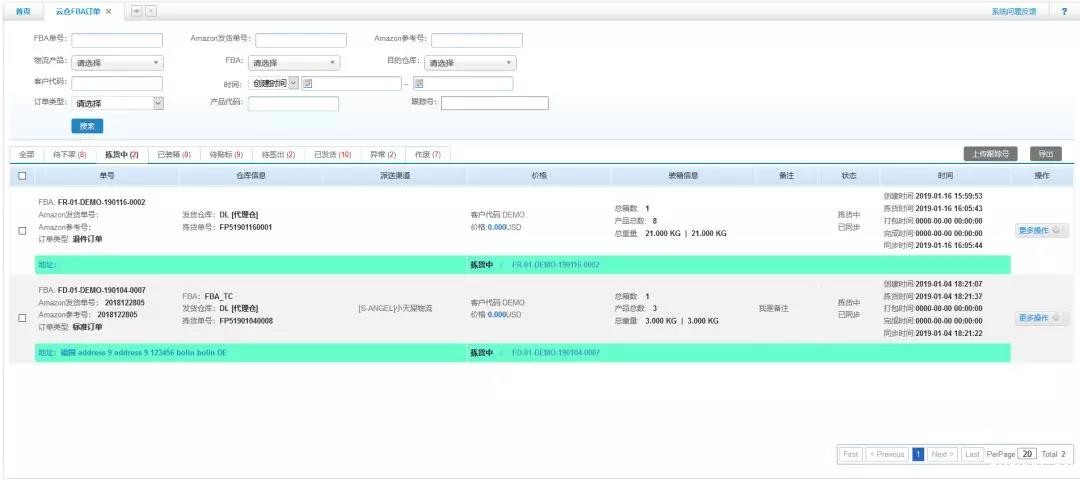Image resolution: width=1080 pixels, height=483 pixels.
Task: Tick the select-all checkbox in table header
Action: 22,176
